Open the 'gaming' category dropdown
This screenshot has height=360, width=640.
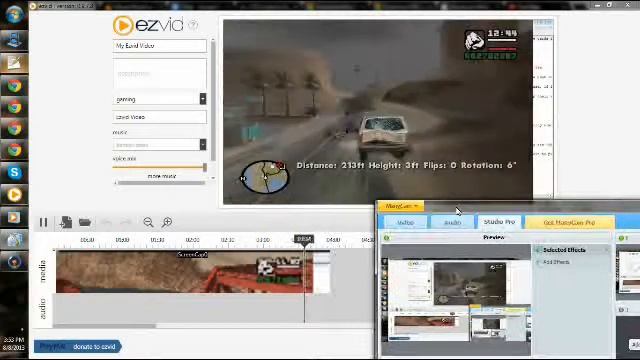203,99
